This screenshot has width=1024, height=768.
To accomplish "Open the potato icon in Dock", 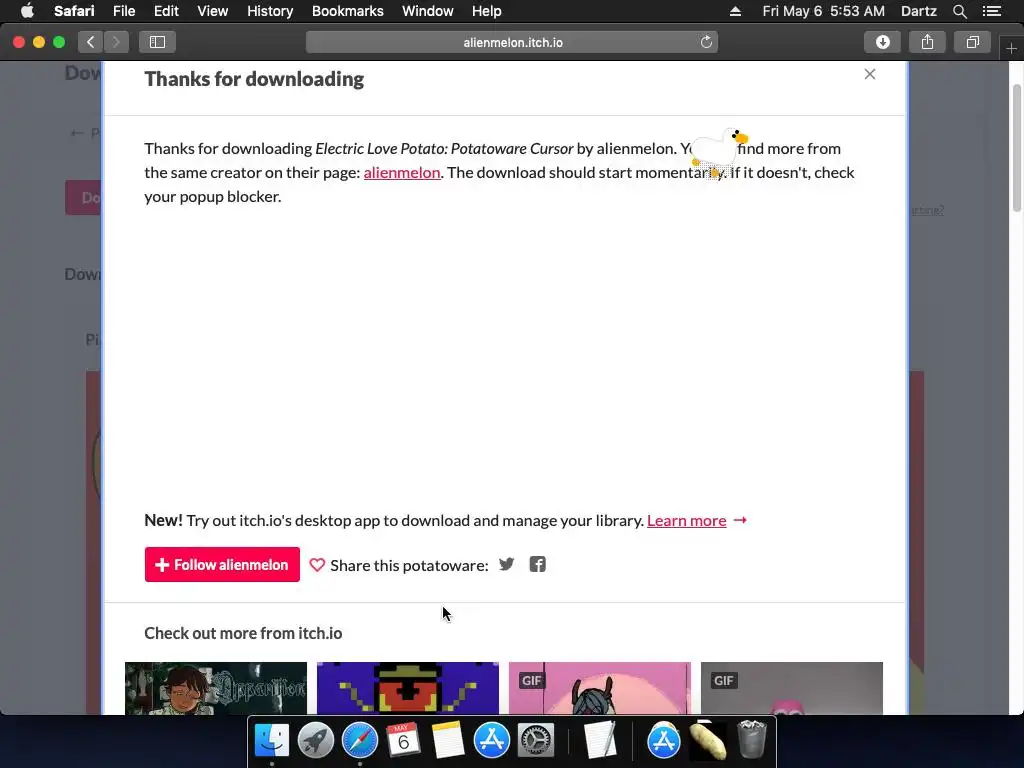I will click(707, 741).
